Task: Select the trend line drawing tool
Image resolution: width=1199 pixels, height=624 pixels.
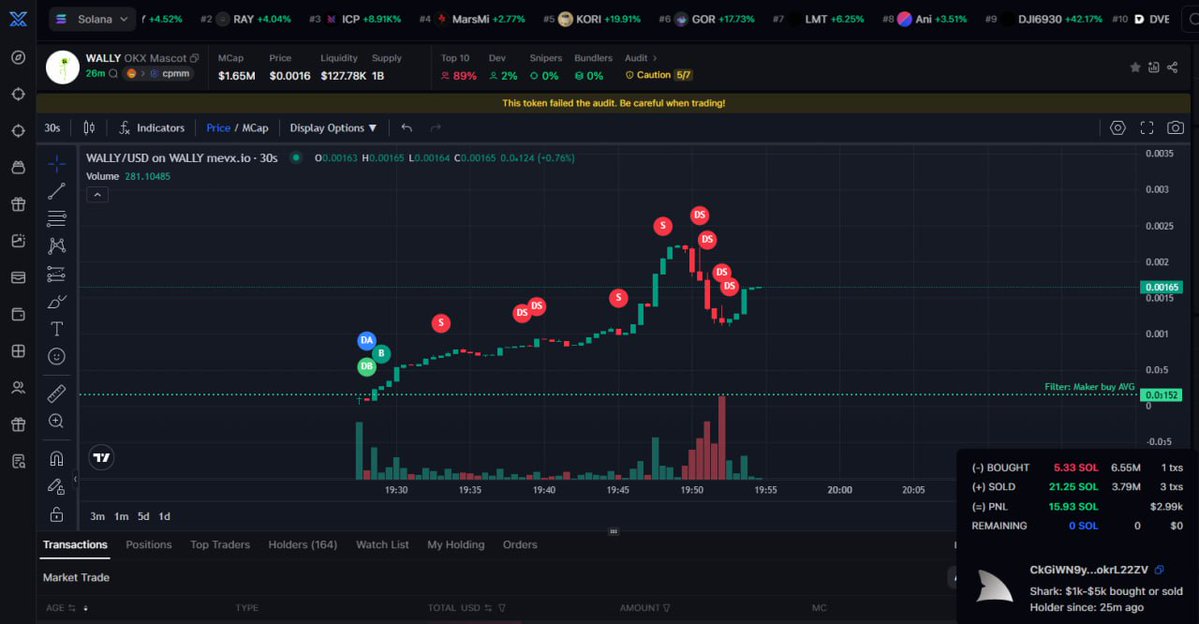Action: click(57, 191)
